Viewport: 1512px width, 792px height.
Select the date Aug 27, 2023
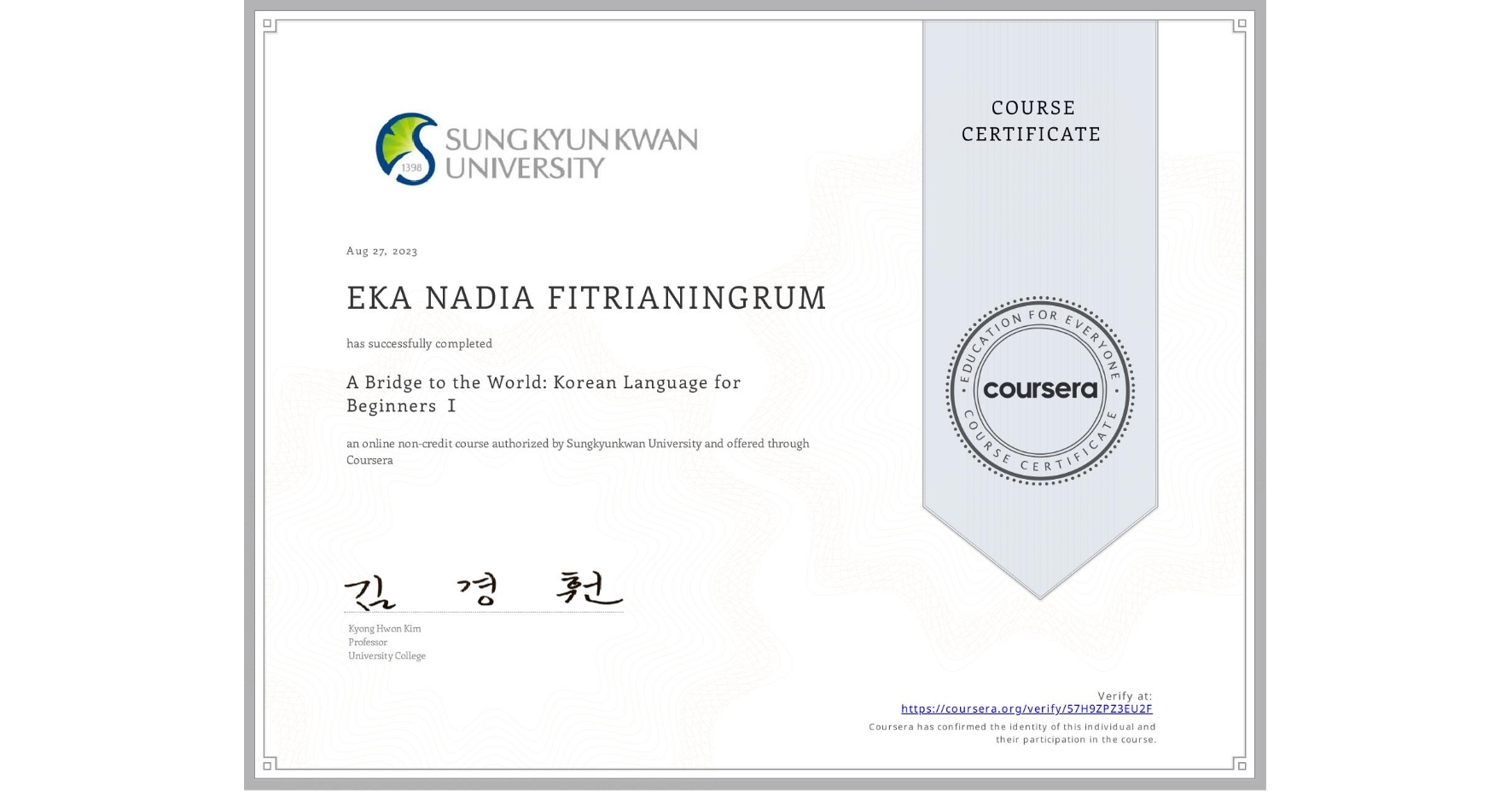click(x=381, y=251)
